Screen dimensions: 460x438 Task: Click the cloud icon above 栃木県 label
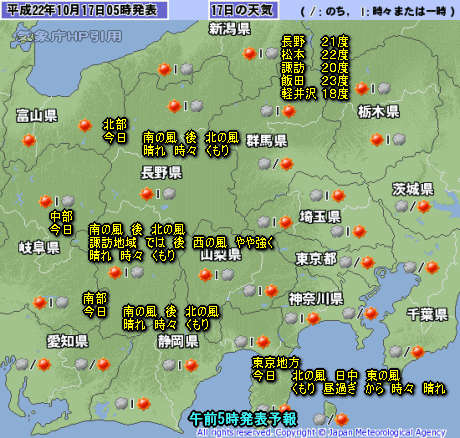coord(384,88)
